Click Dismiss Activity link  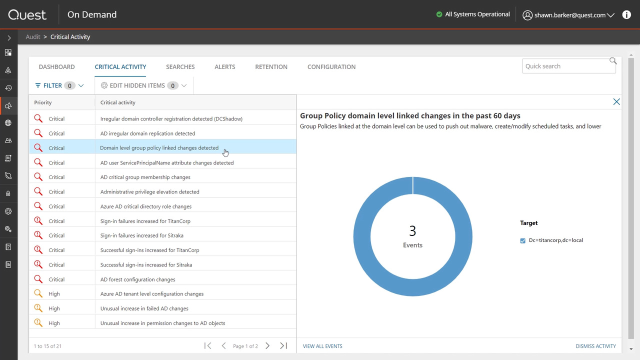pos(596,346)
